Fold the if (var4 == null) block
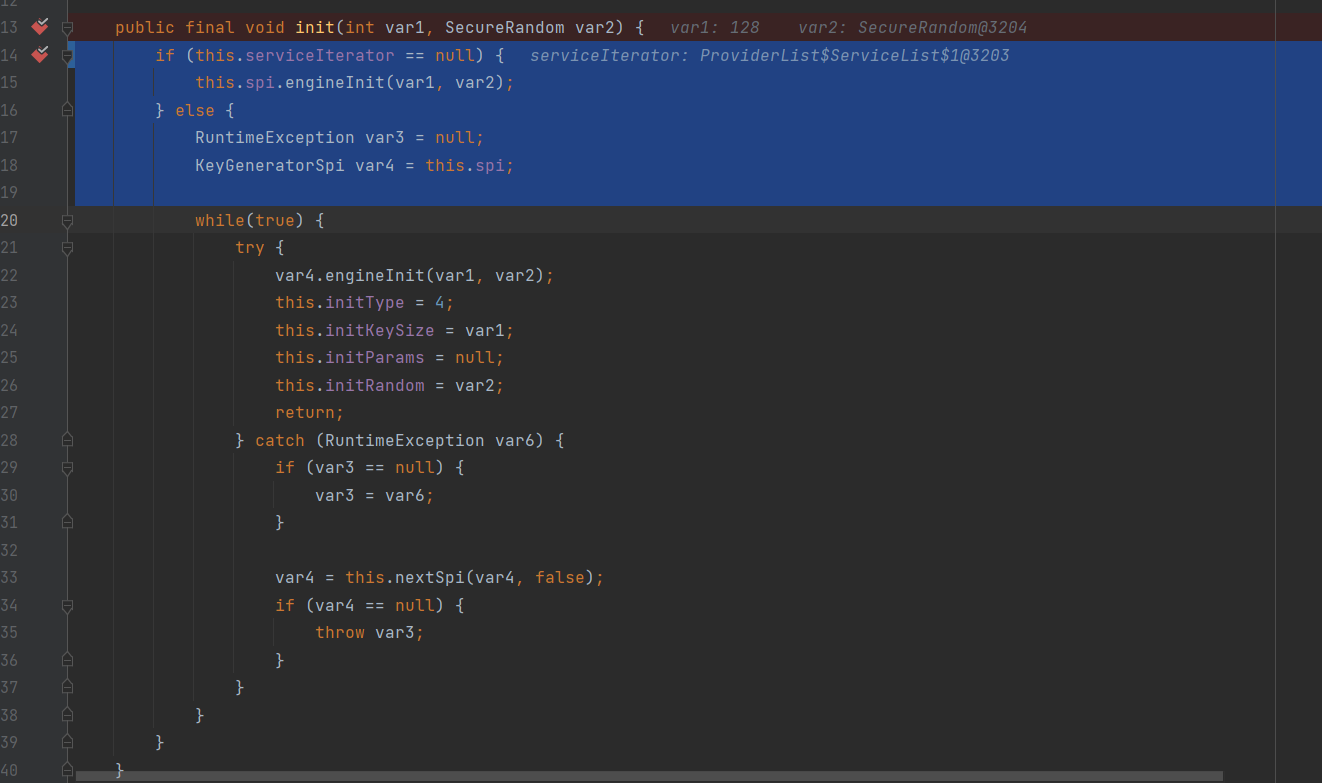This screenshot has width=1322, height=783. (67, 605)
